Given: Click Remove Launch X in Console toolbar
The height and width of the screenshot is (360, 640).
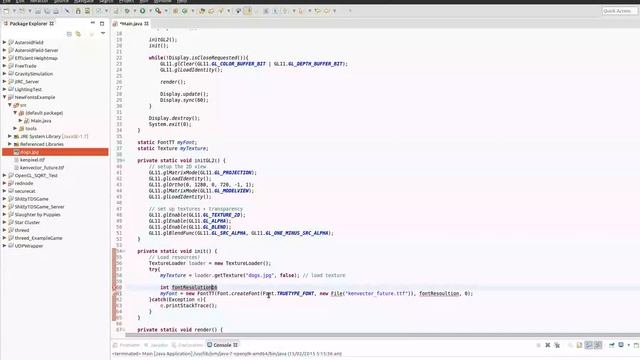Looking at the screenshot, I should pyautogui.click(x=548, y=345).
